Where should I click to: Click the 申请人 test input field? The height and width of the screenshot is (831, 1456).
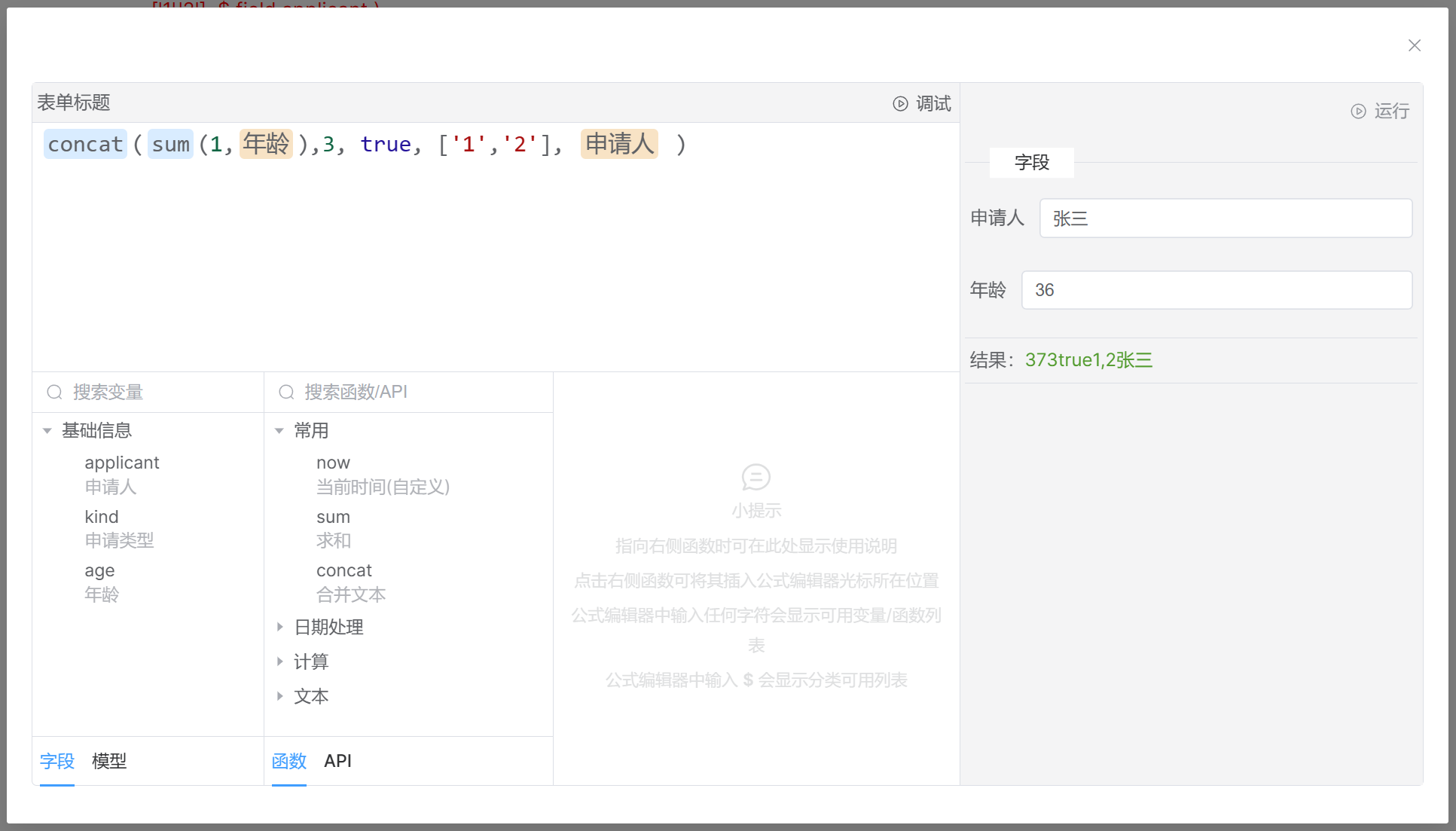tap(1225, 218)
